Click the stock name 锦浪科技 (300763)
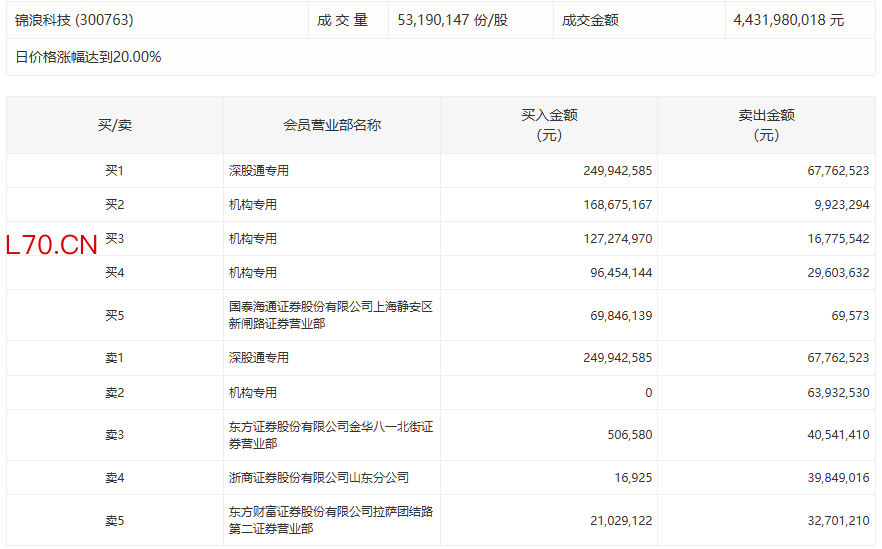 click(74, 20)
